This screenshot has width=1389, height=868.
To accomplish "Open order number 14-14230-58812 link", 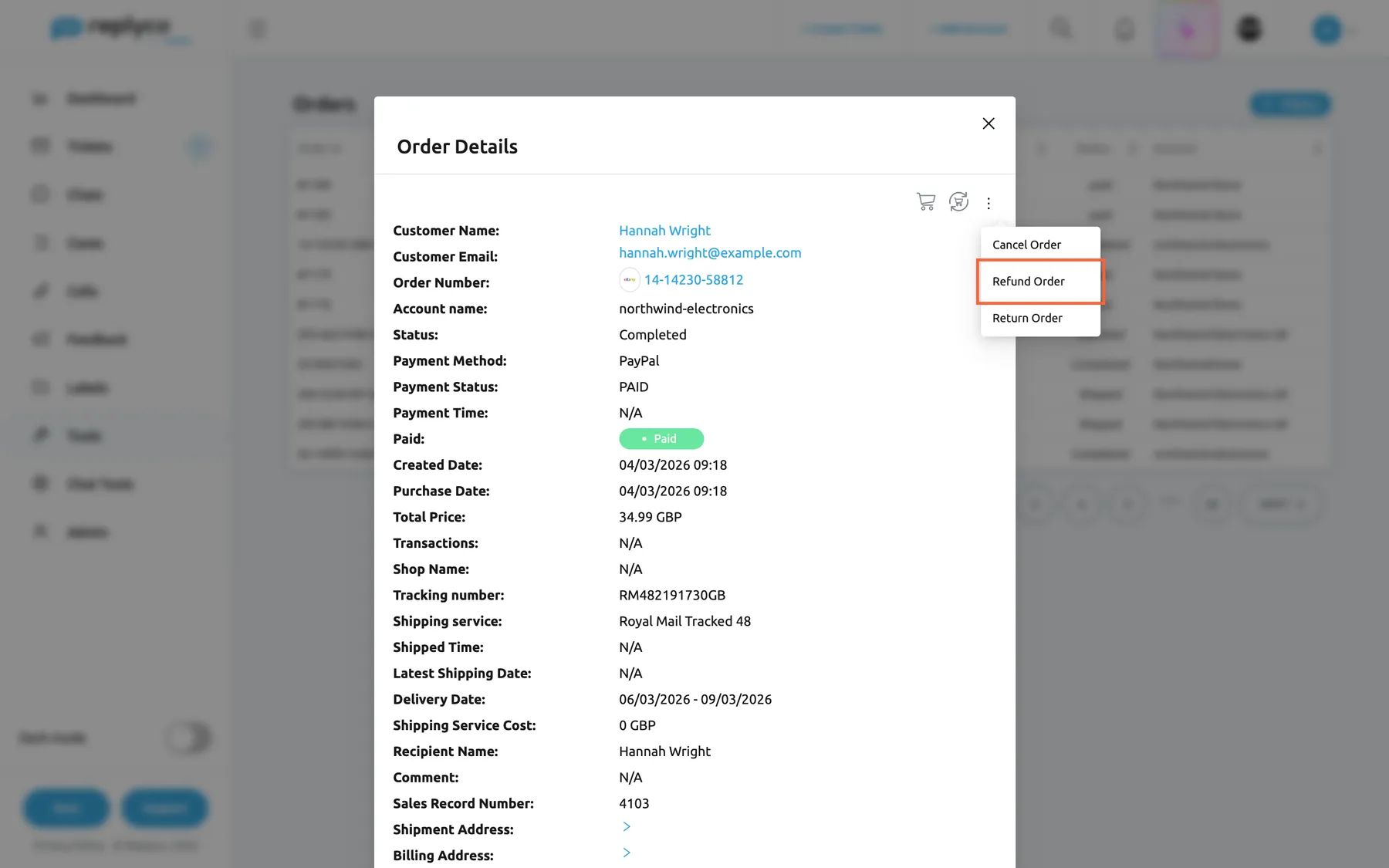I will [x=694, y=280].
